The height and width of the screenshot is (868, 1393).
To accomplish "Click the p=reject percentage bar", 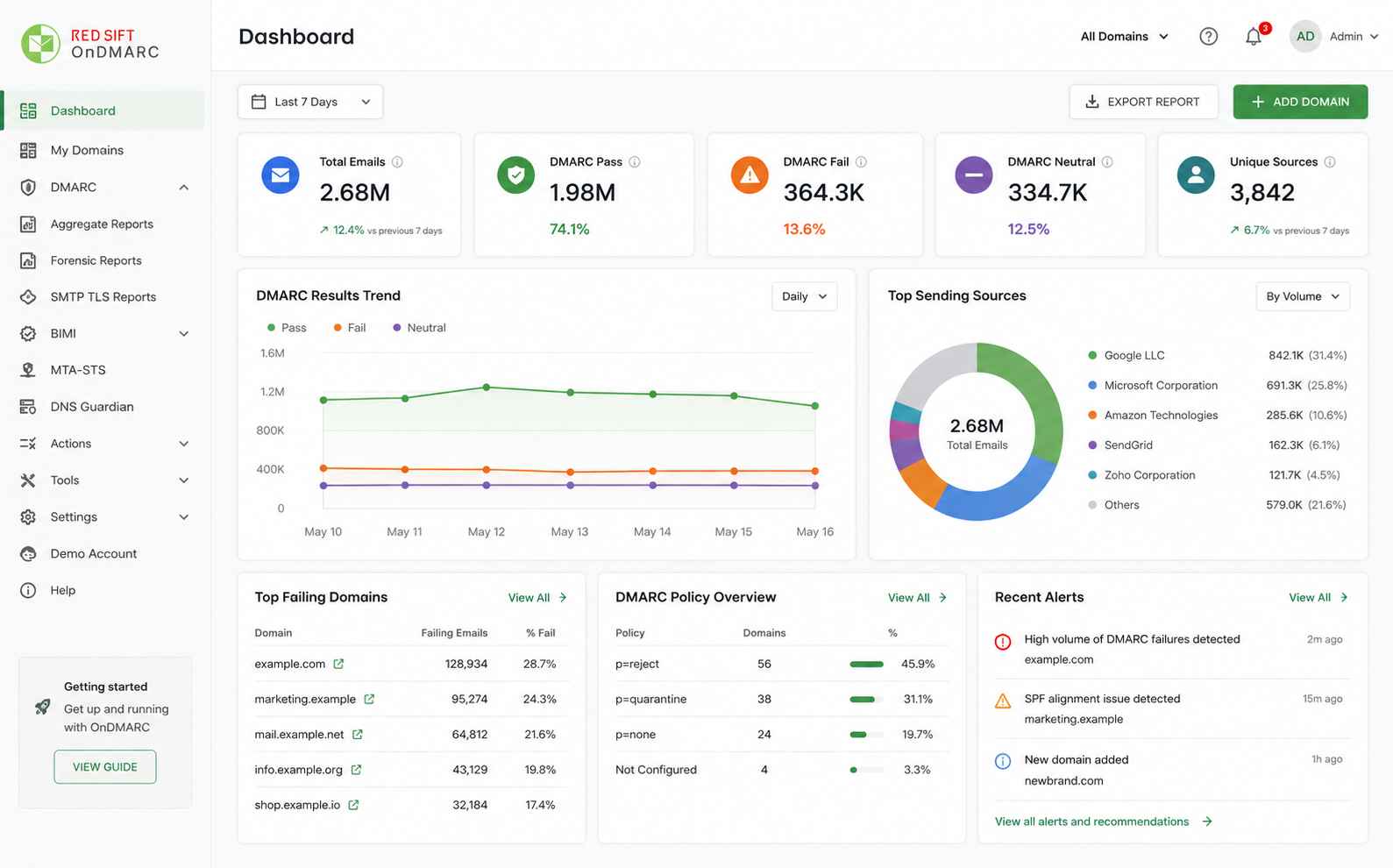I will coord(866,664).
